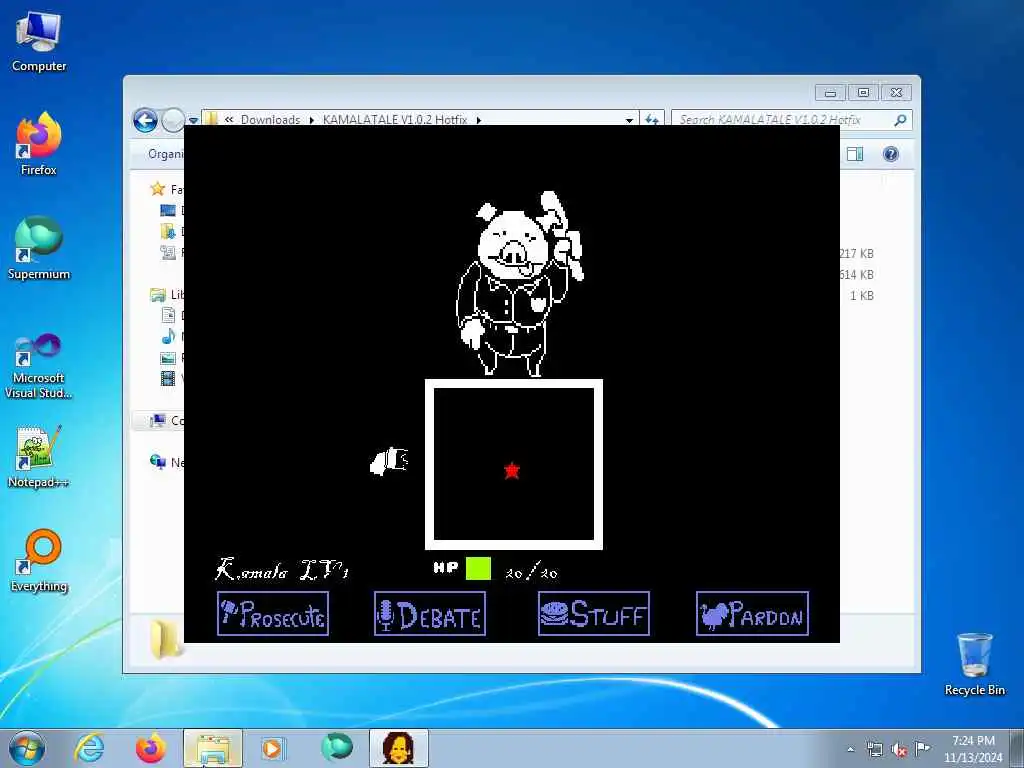Viewport: 1024px width, 768px height.
Task: Maximize the Explorer window
Action: pos(863,93)
